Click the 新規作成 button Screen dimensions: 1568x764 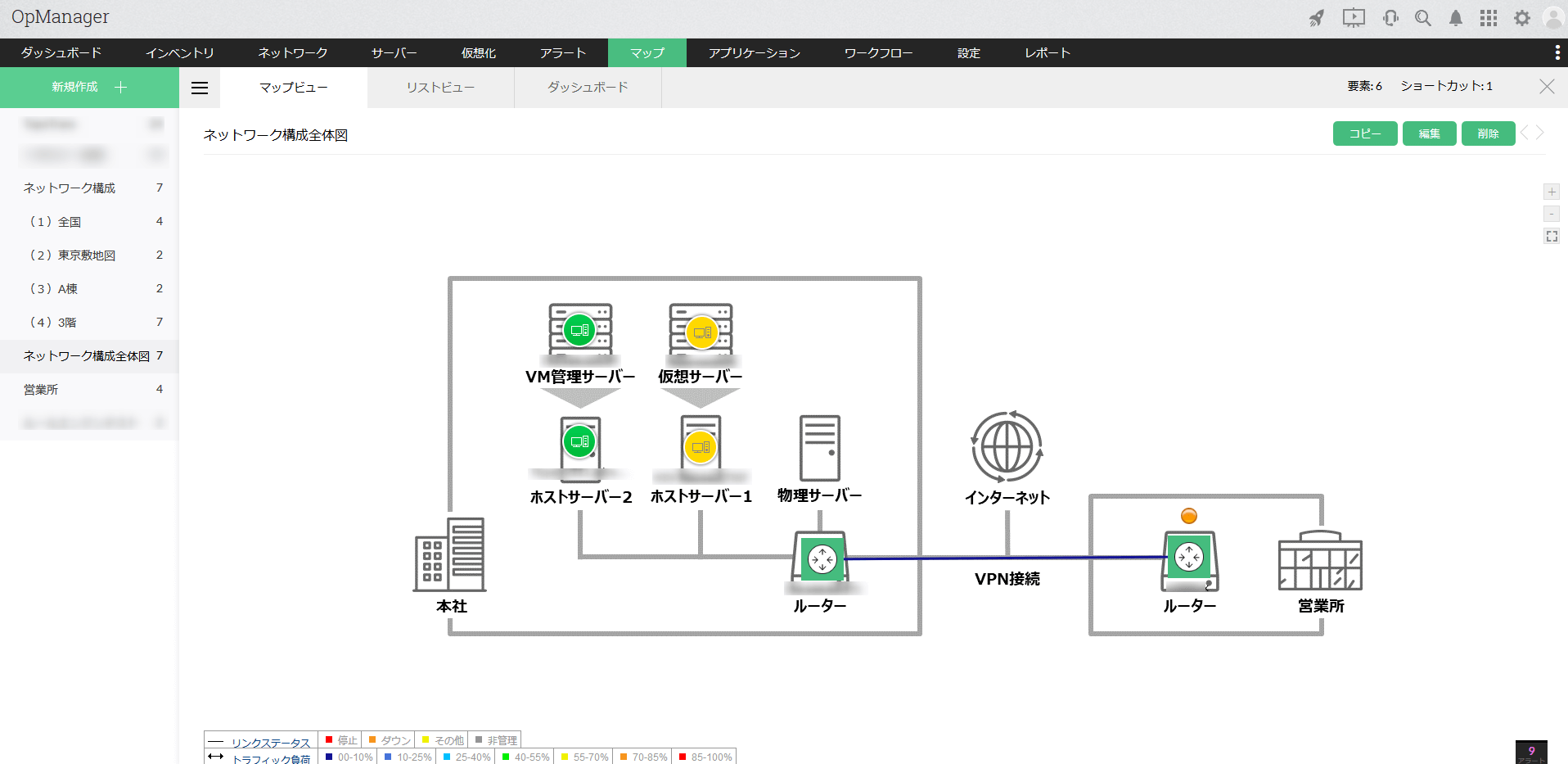click(x=89, y=88)
